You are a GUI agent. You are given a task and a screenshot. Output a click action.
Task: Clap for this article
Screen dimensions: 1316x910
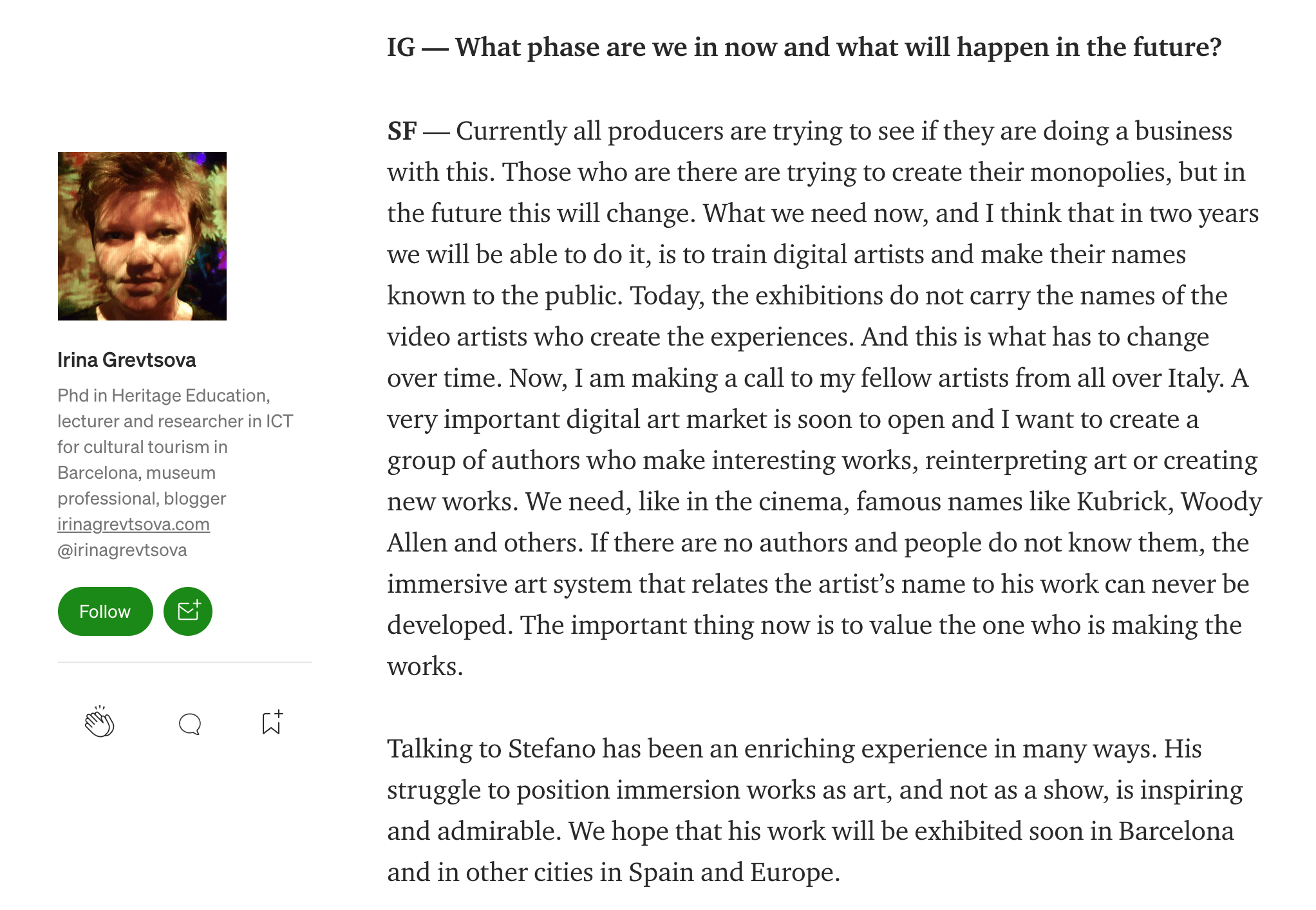coord(99,723)
